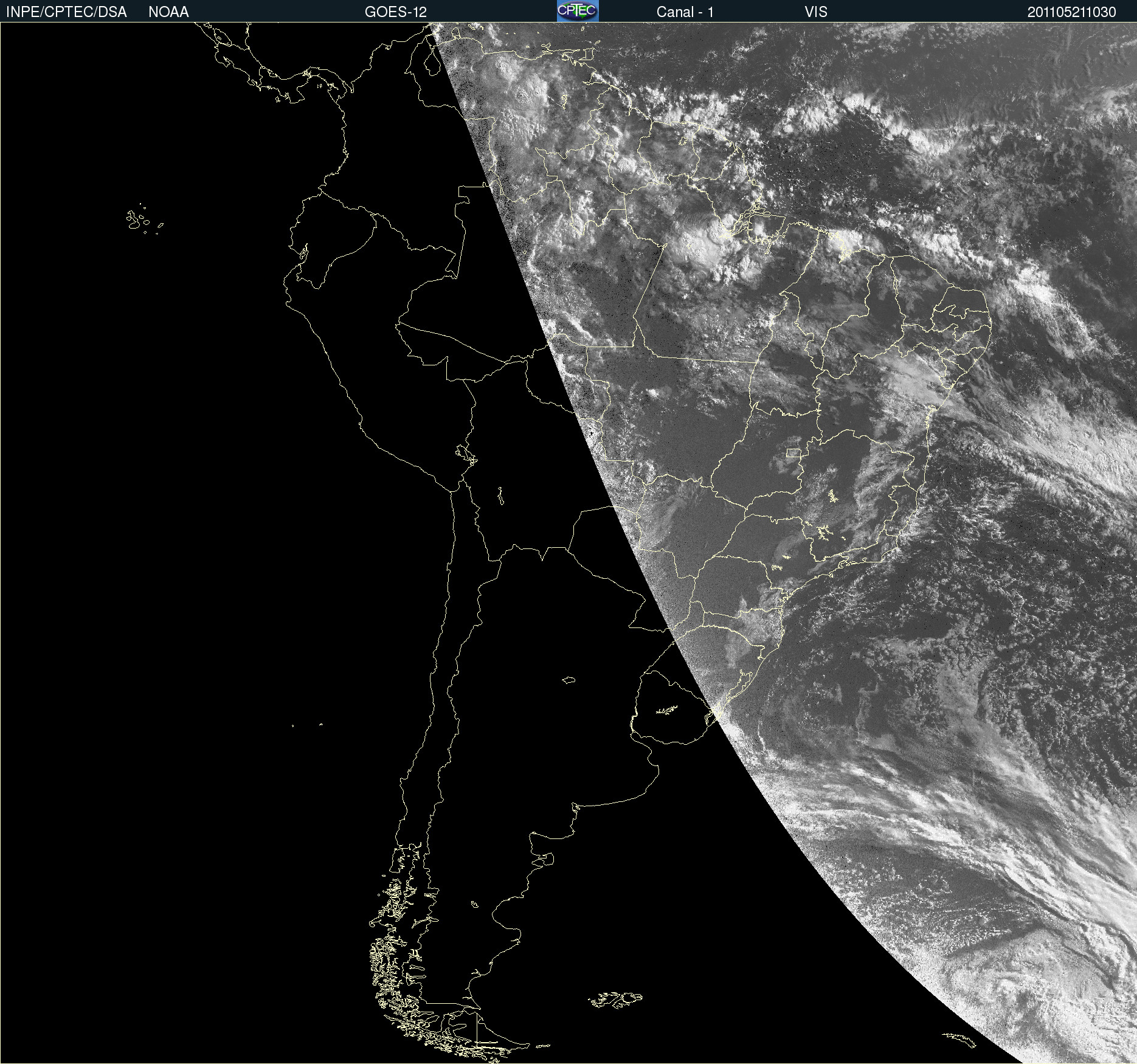Click the GOES-12 satellite label
This screenshot has height=1064, width=1137.
(396, 12)
